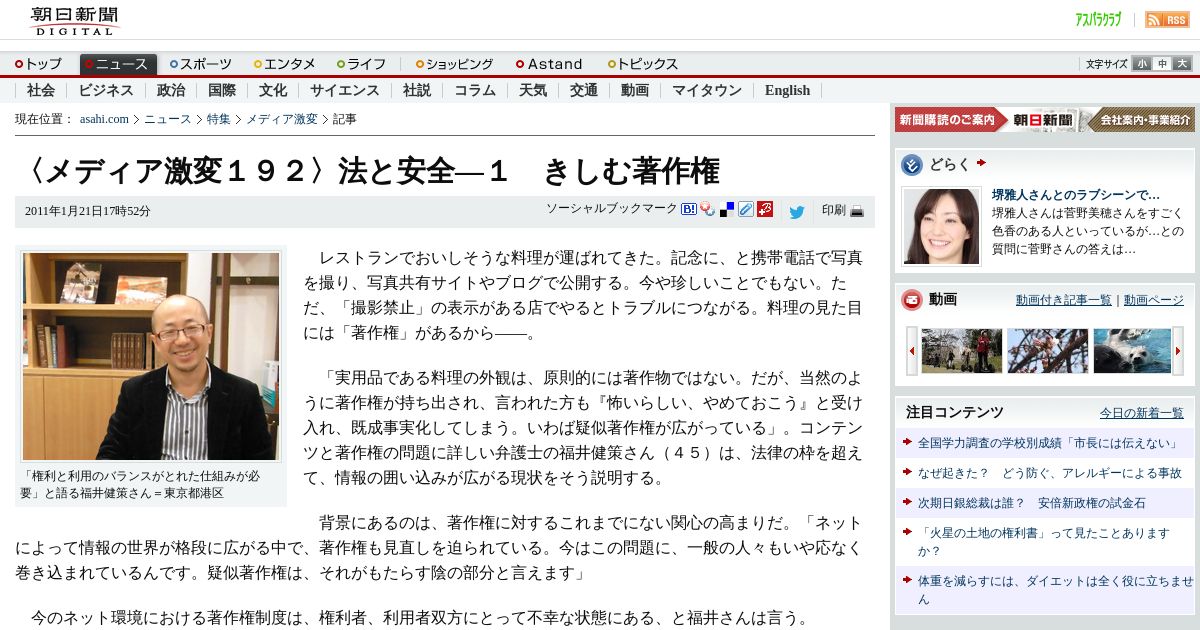The image size is (1200, 630).
Task: Follow the 特集 breadcrumb link
Action: [x=218, y=119]
